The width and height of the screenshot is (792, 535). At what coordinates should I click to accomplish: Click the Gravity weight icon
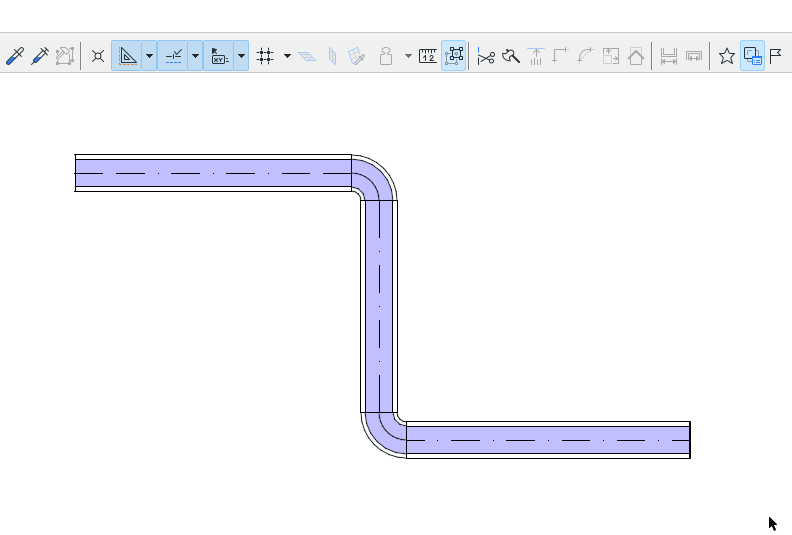point(386,56)
